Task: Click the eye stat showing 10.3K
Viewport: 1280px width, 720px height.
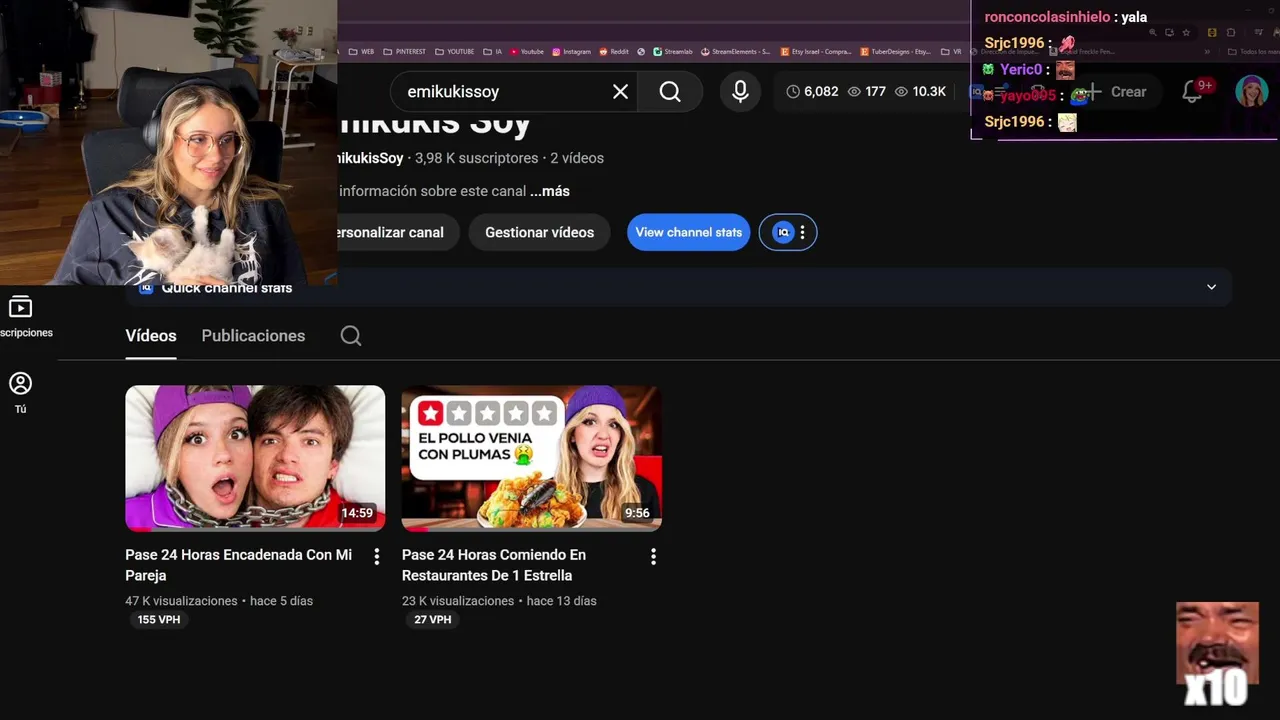Action: [920, 91]
